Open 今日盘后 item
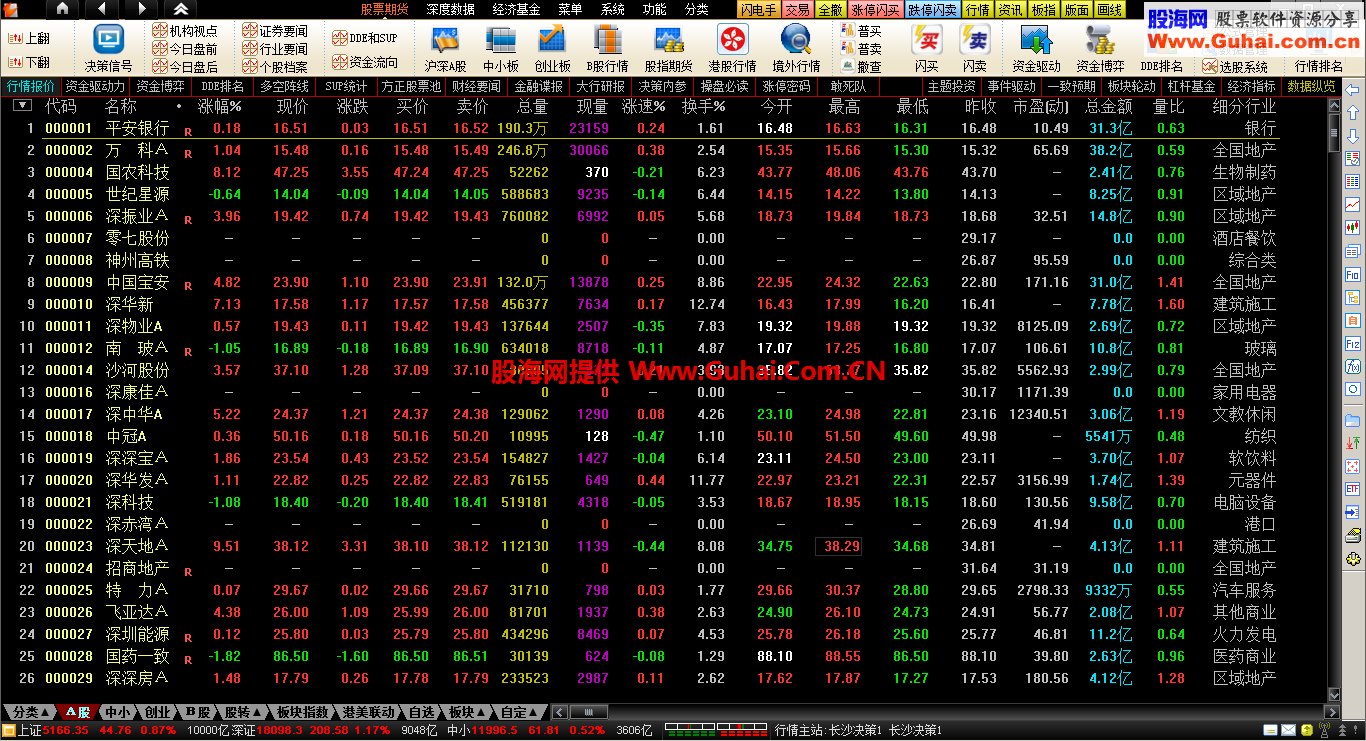The height and width of the screenshot is (741, 1366). [185, 67]
